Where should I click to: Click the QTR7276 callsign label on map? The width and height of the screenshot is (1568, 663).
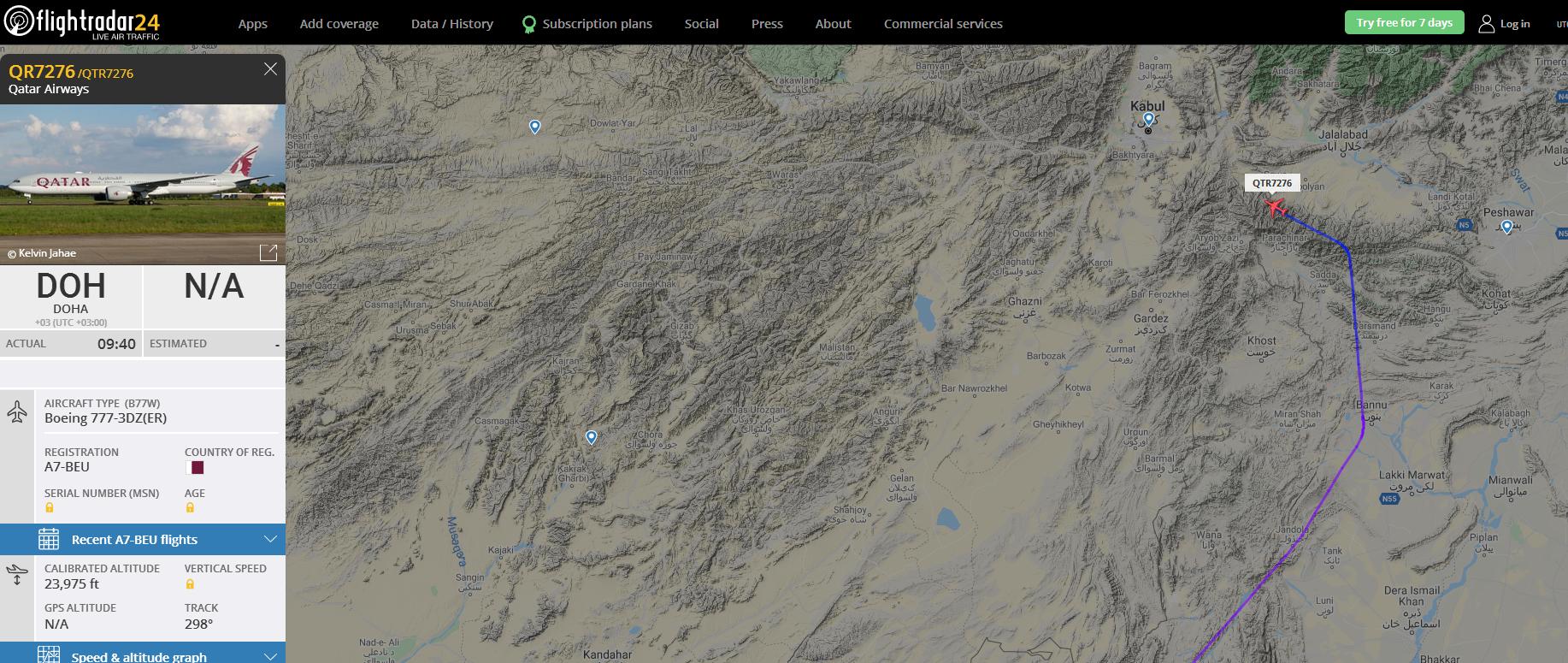[1271, 183]
